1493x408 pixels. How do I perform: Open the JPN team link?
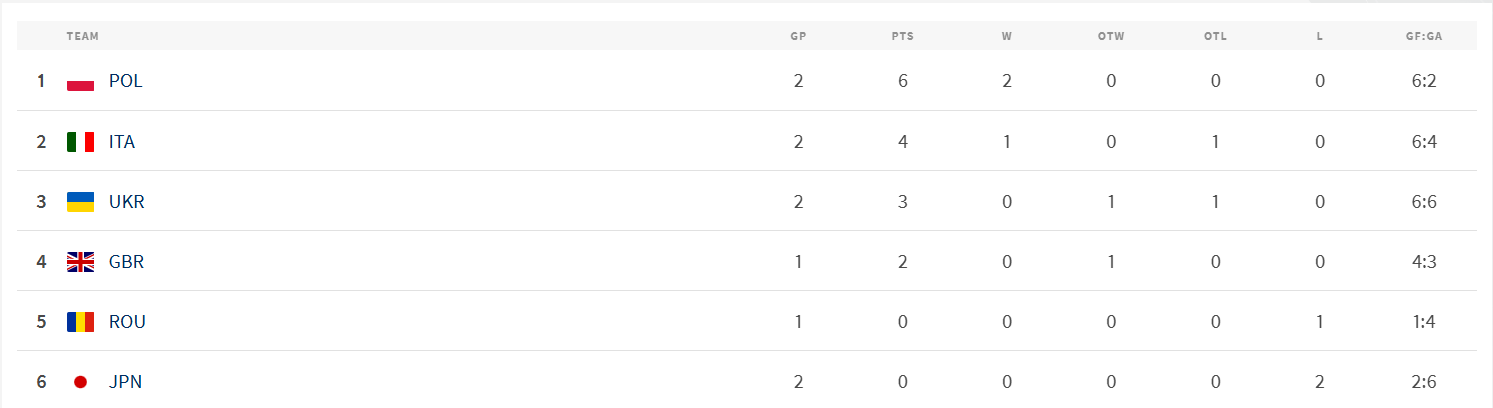(126, 382)
